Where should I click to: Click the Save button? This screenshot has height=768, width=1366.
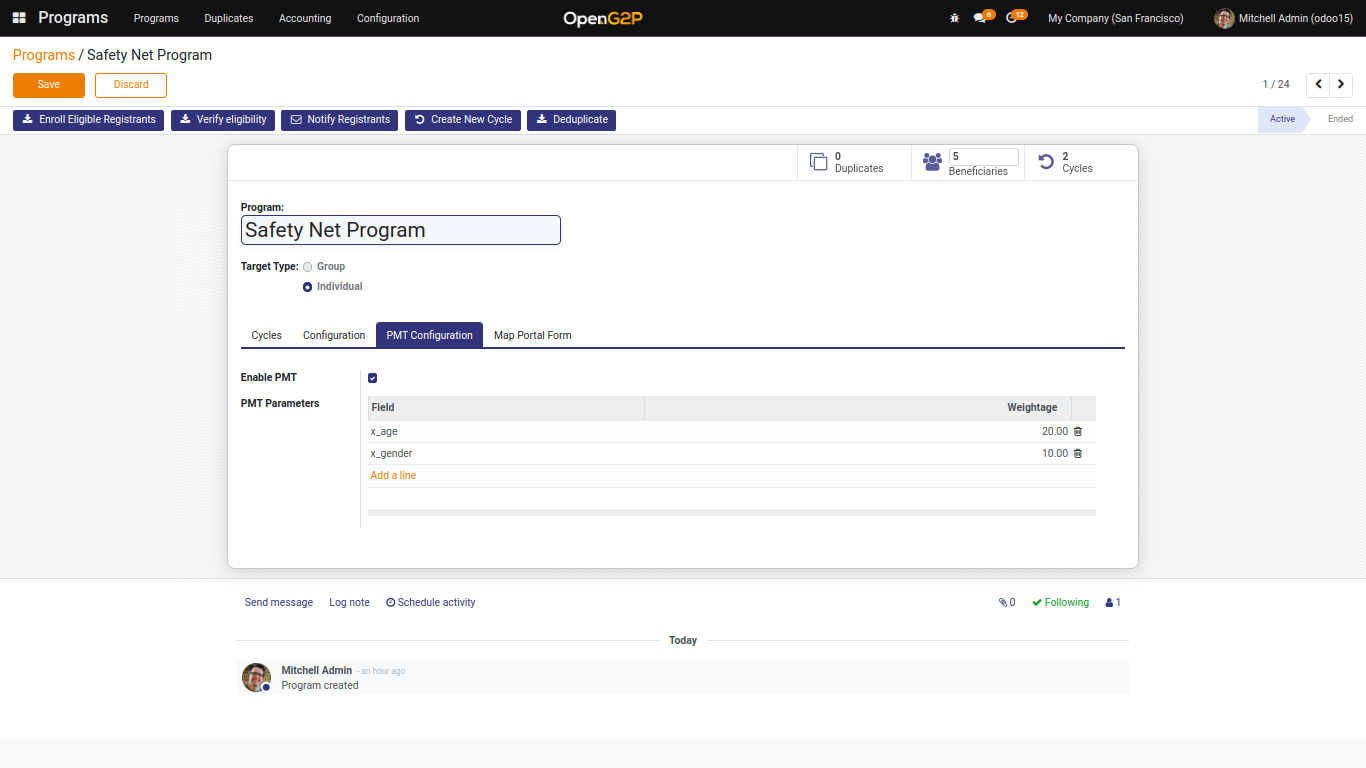(49, 85)
